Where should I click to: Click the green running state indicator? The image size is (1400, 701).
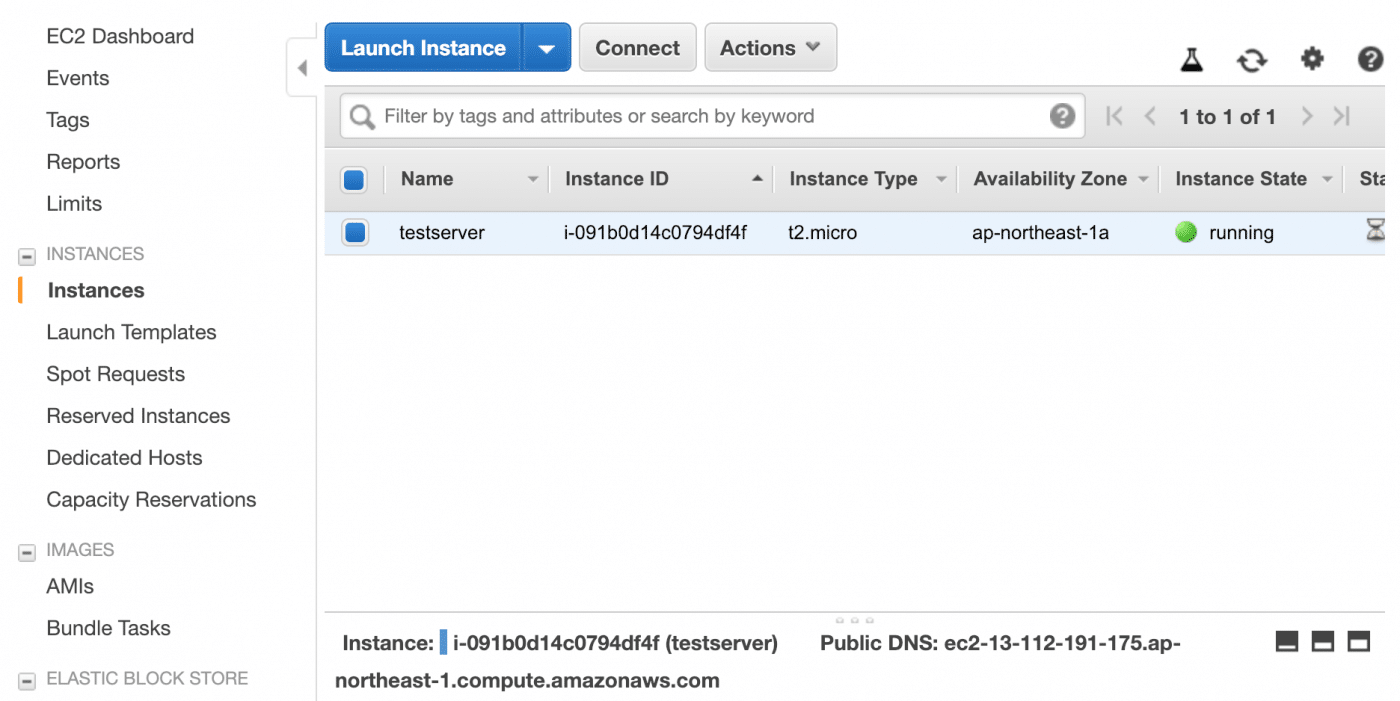click(x=1186, y=233)
